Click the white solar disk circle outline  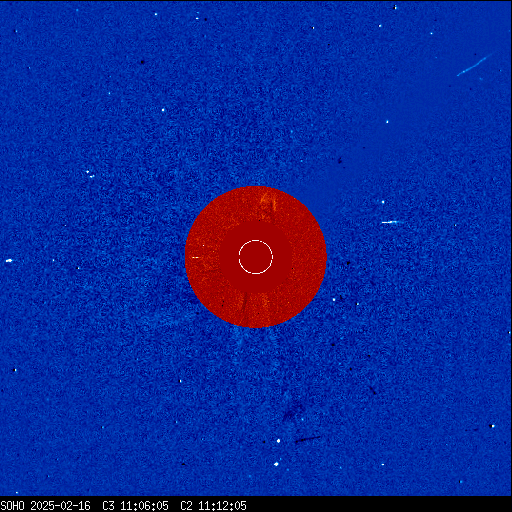[256, 257]
